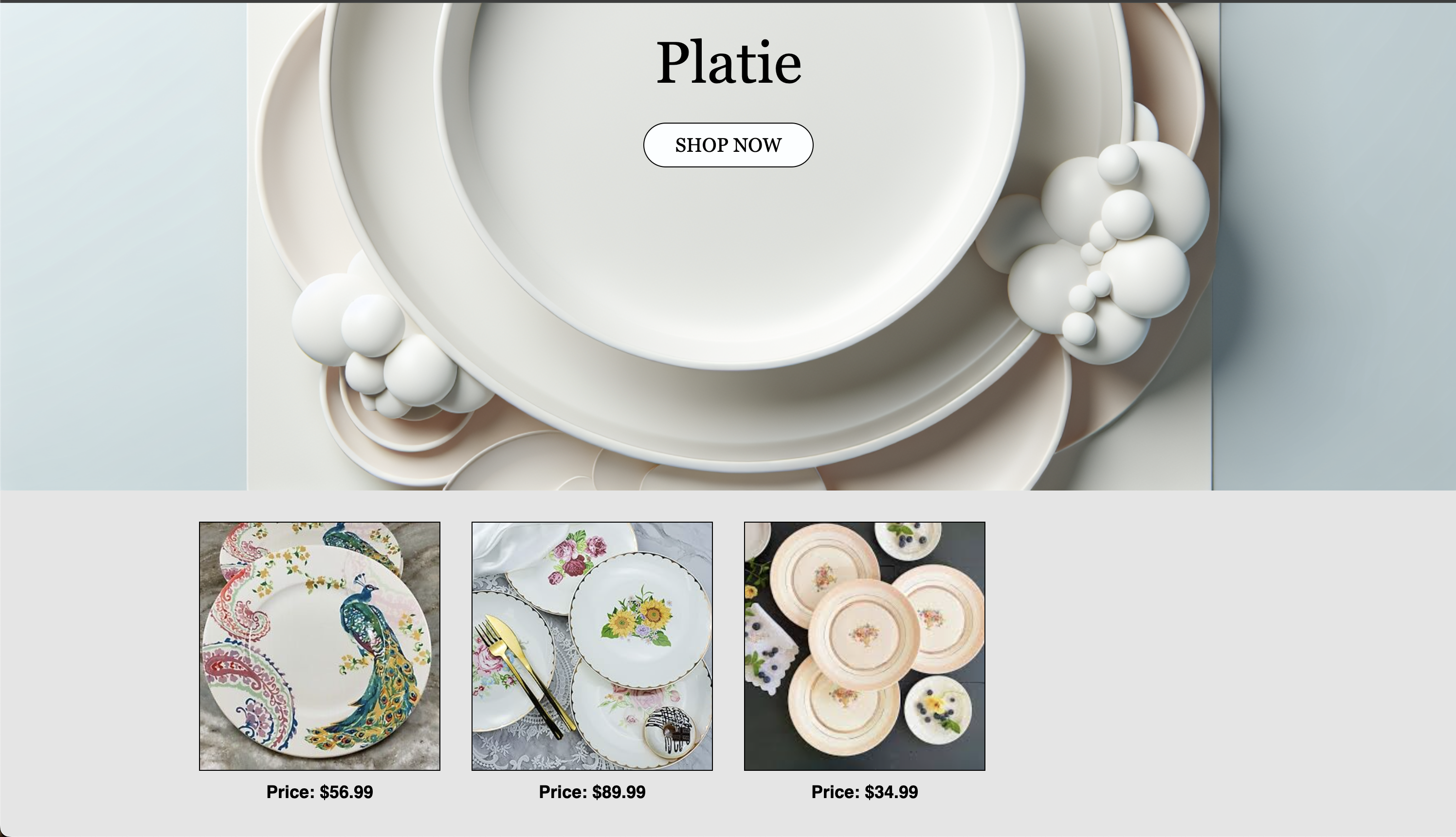
Task: Click the Platie site title
Action: coord(728,62)
